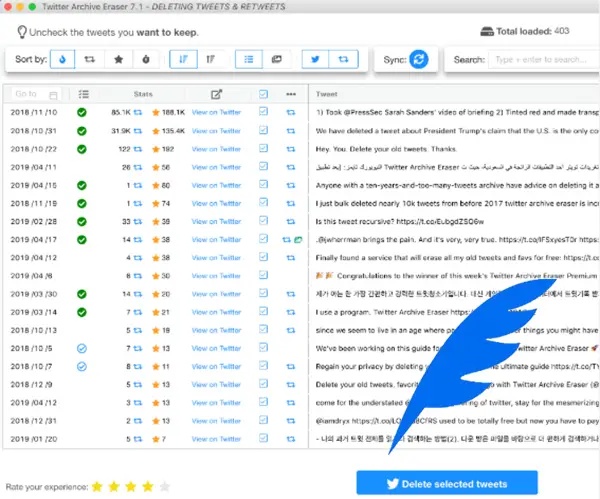This screenshot has width=600, height=499.
Task: Click blue outlined check for 2018/10/7
Action: (x=82, y=367)
